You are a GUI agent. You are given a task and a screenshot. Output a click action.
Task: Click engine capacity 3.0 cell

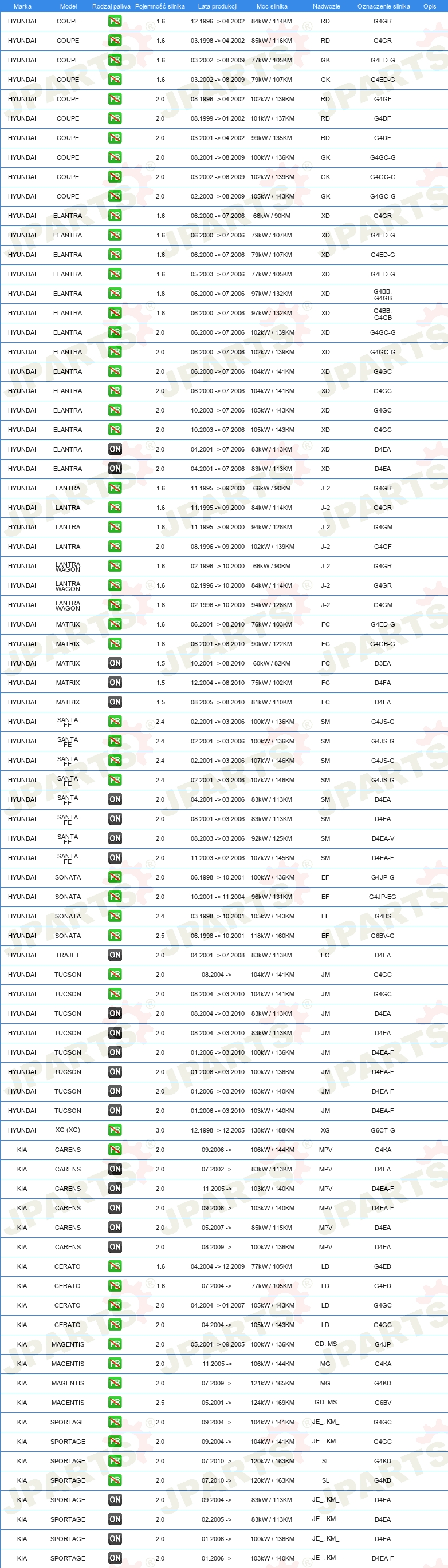160,1130
